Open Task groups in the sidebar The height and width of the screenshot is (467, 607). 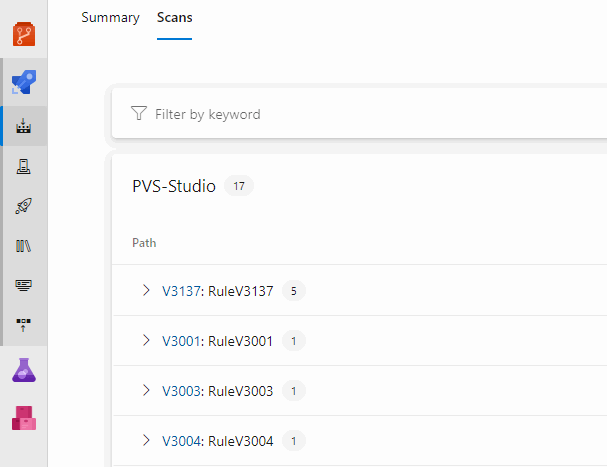pos(24,284)
